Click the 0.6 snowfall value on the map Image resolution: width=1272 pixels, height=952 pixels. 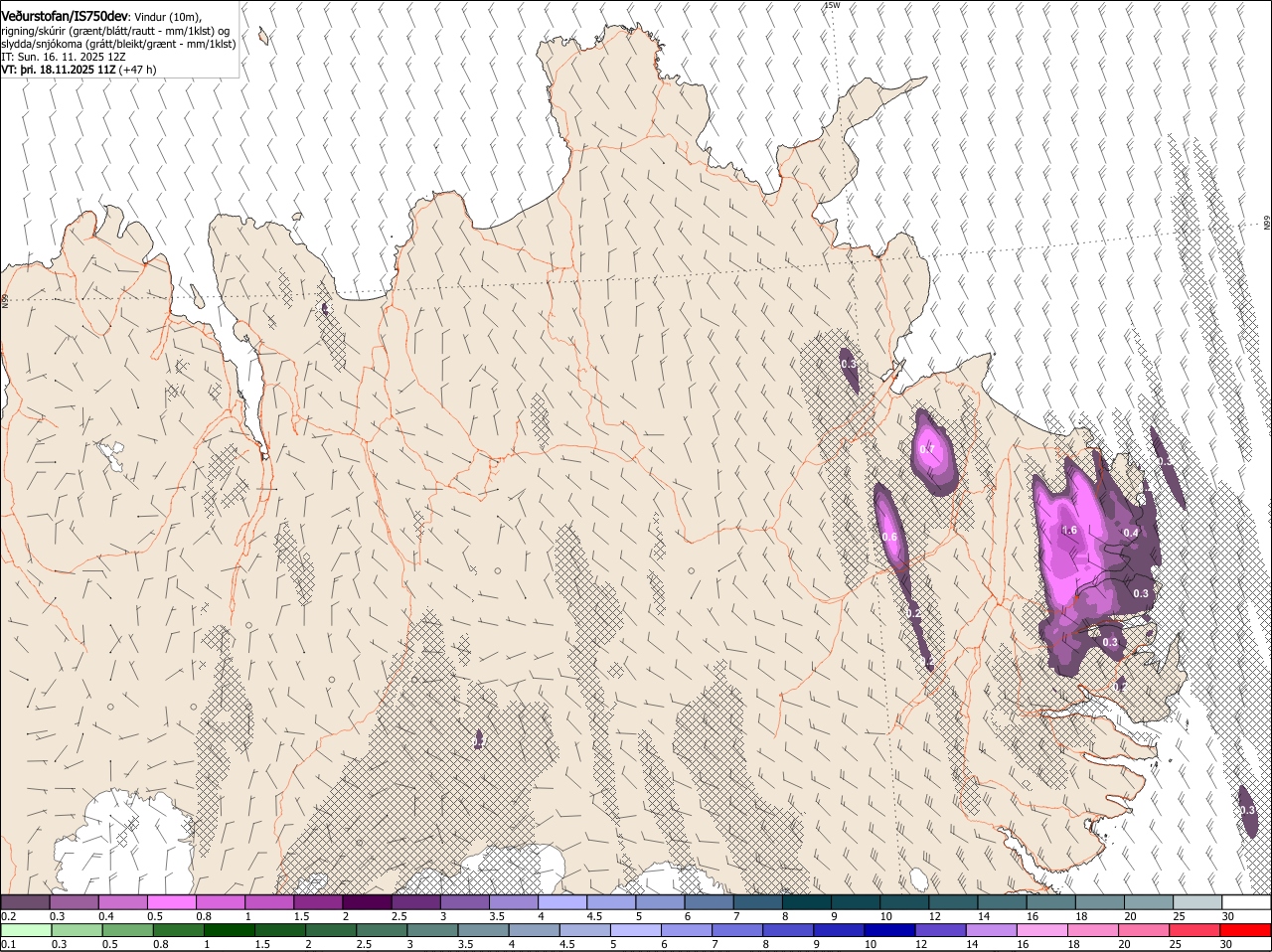pos(889,538)
